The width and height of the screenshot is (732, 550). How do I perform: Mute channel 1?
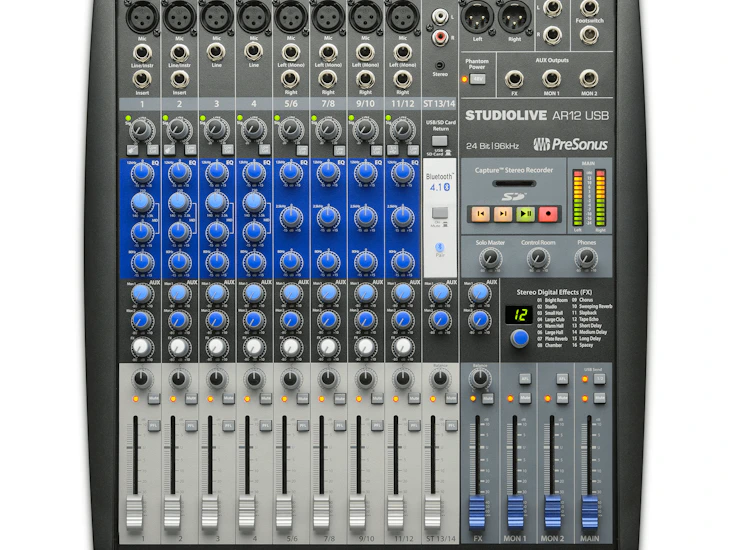(x=154, y=399)
